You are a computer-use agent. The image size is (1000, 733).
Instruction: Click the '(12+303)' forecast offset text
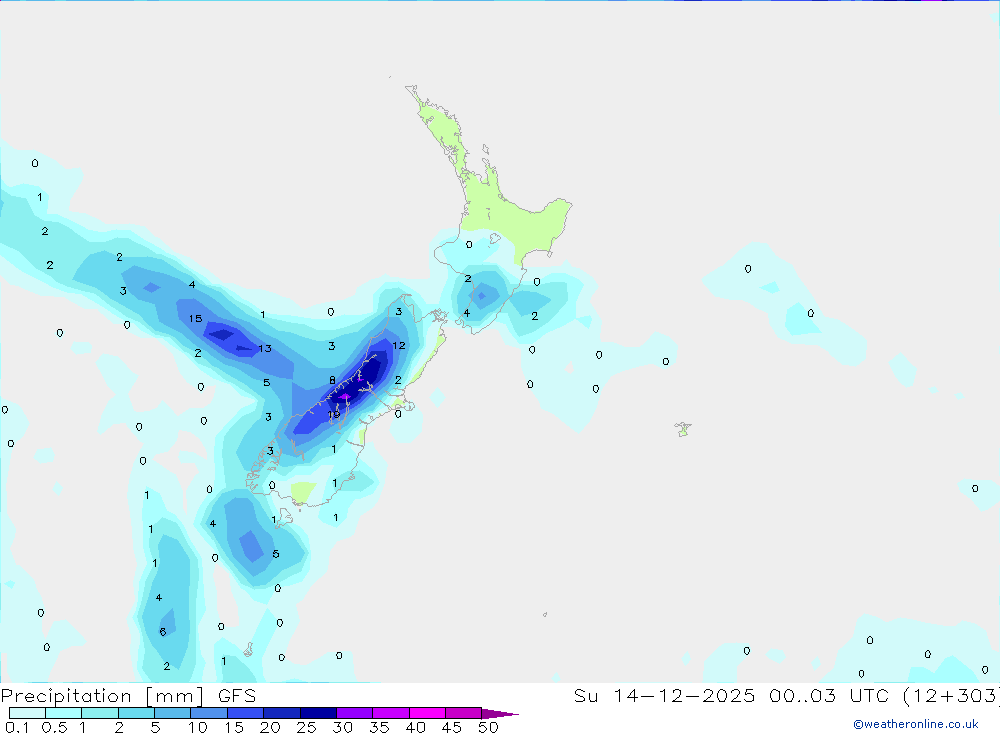950,696
